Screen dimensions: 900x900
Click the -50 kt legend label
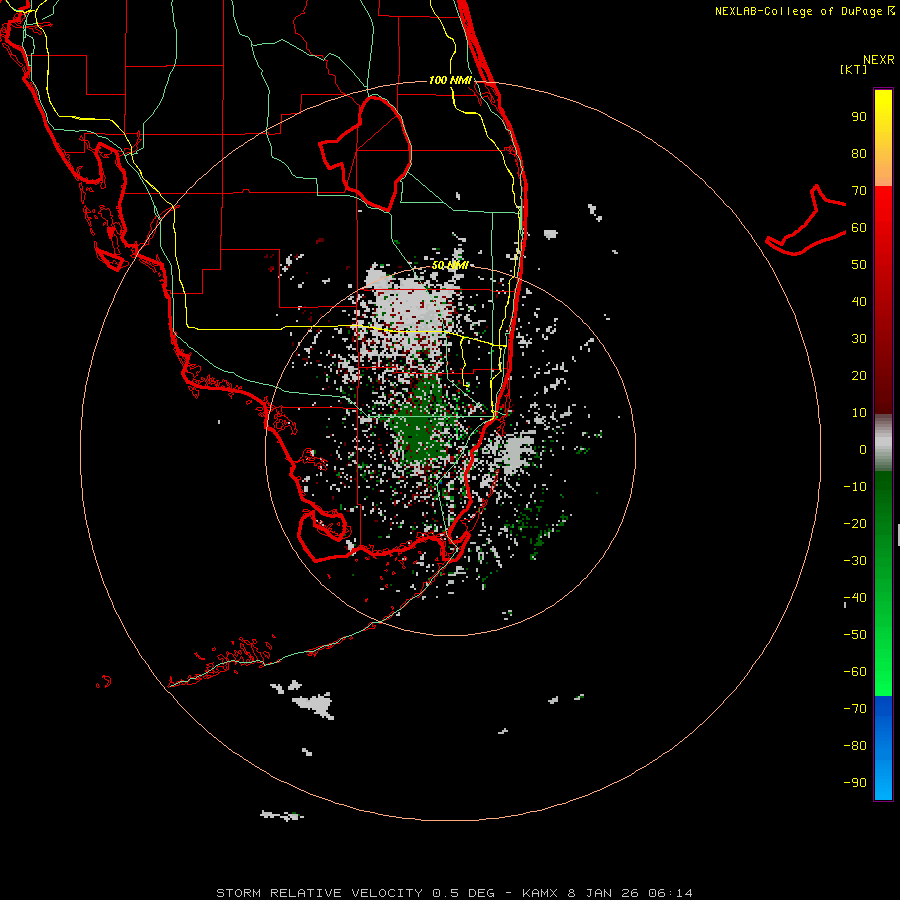click(x=855, y=635)
